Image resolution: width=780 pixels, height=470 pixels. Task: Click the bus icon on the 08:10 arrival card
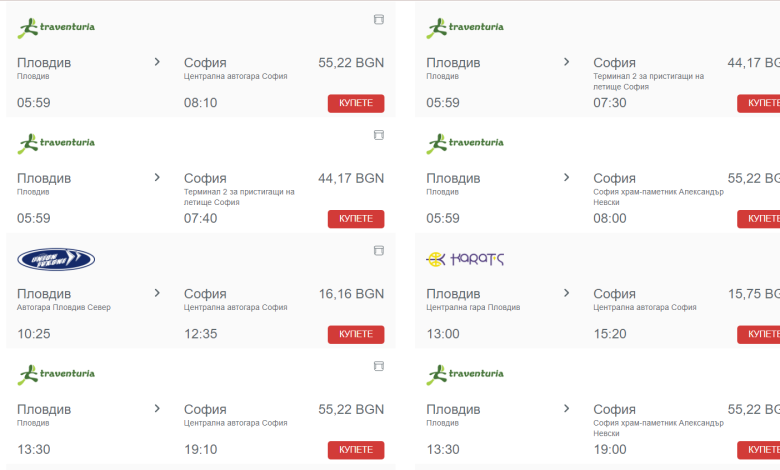pos(379,19)
